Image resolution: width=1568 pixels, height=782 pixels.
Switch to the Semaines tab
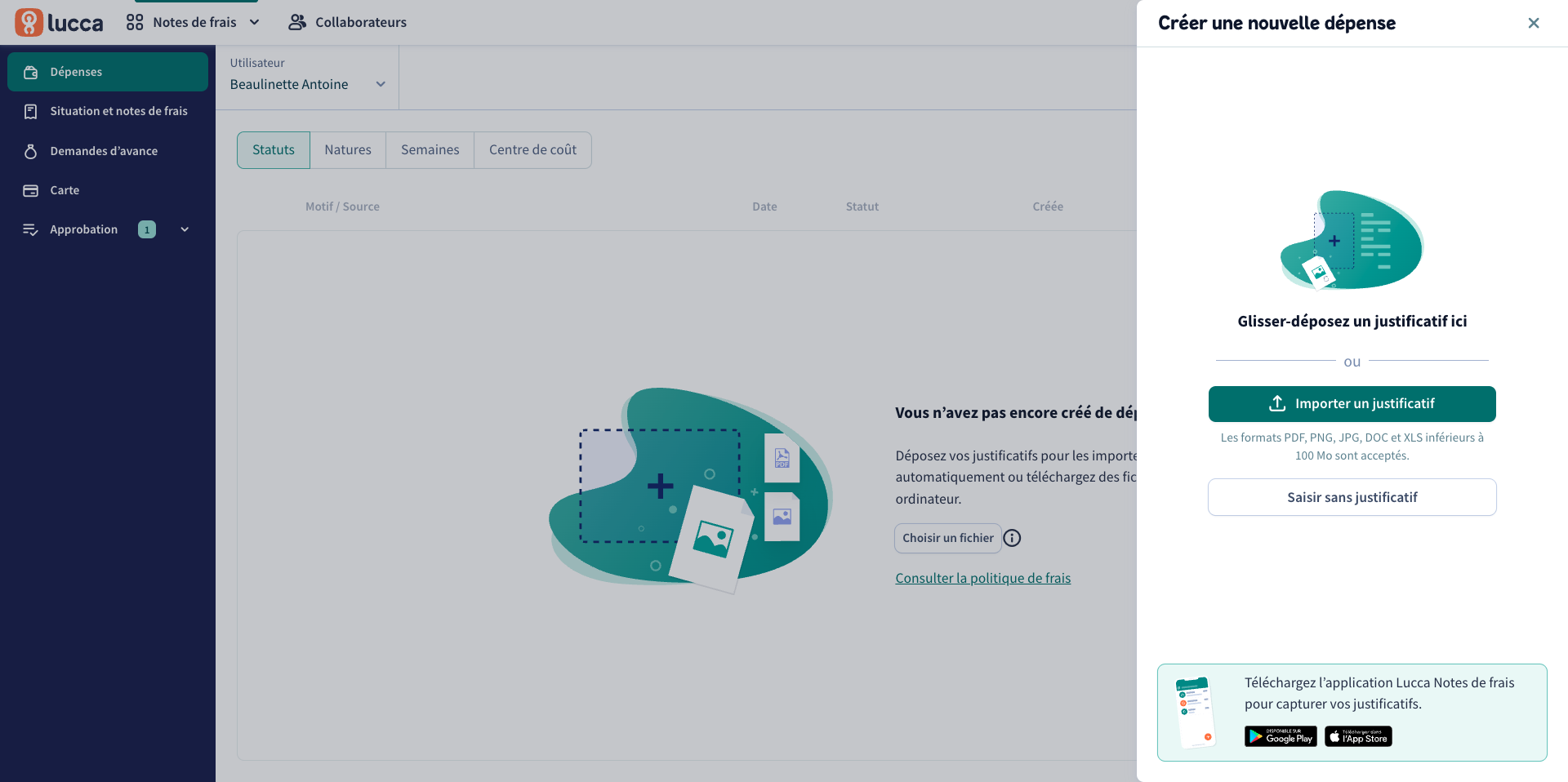coord(430,150)
